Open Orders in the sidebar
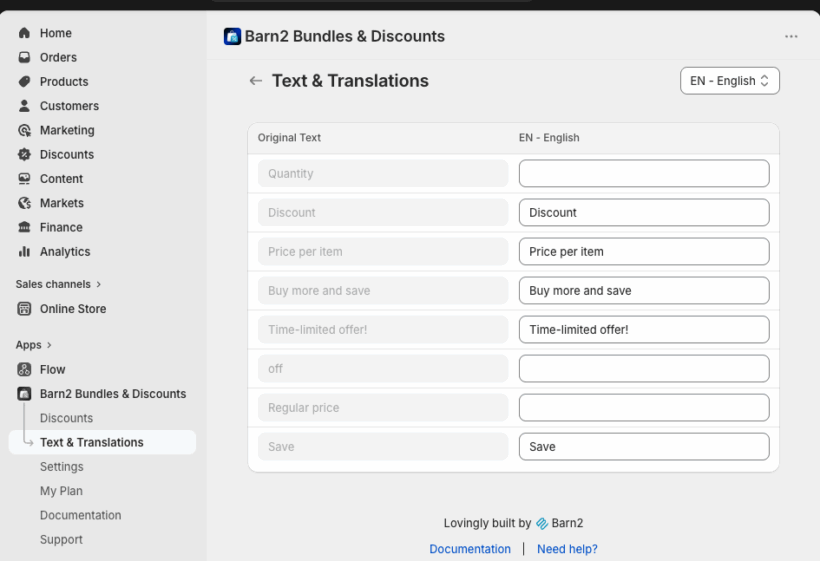 click(x=58, y=58)
